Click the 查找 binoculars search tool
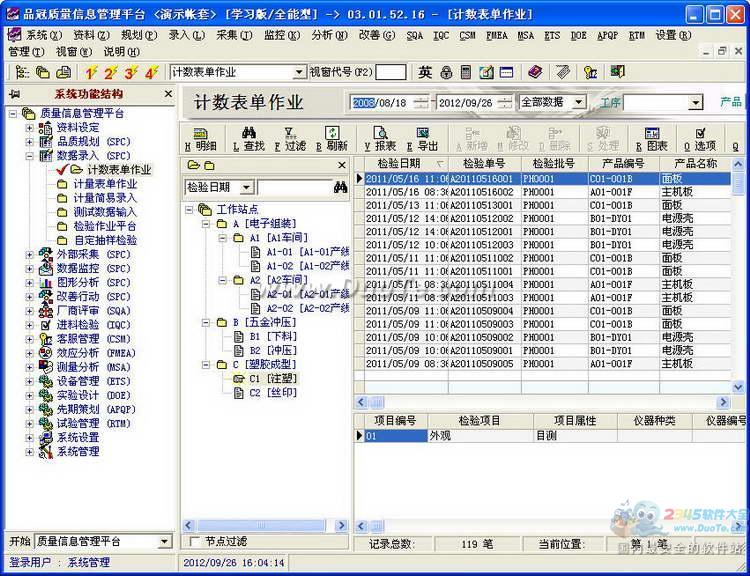750x576 pixels. click(x=249, y=140)
